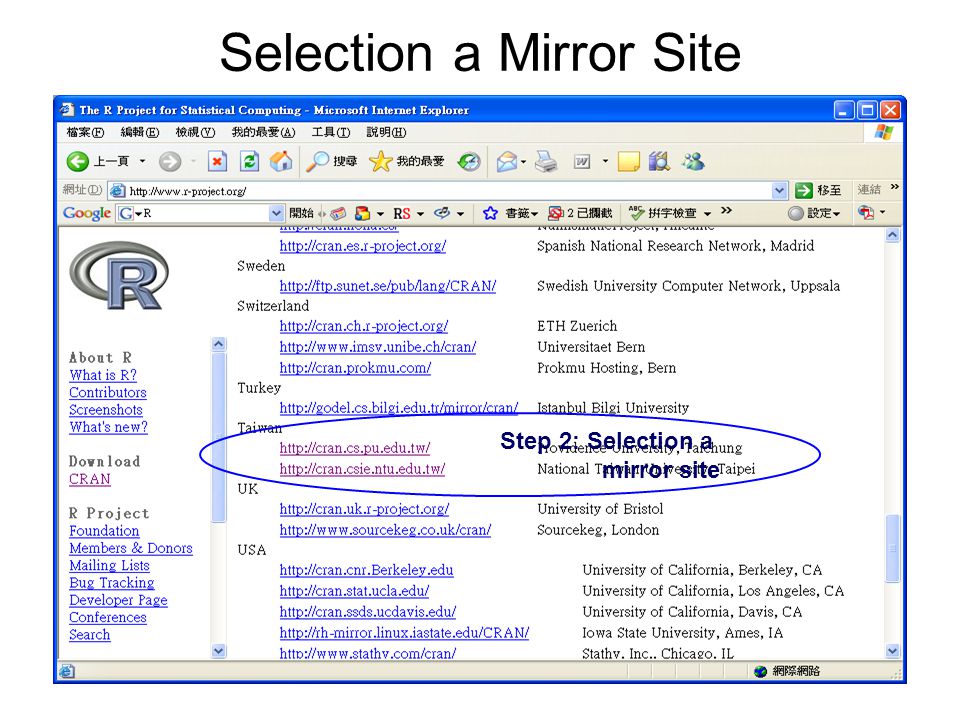Click the History clock icon
The height and width of the screenshot is (720, 960).
(x=469, y=162)
